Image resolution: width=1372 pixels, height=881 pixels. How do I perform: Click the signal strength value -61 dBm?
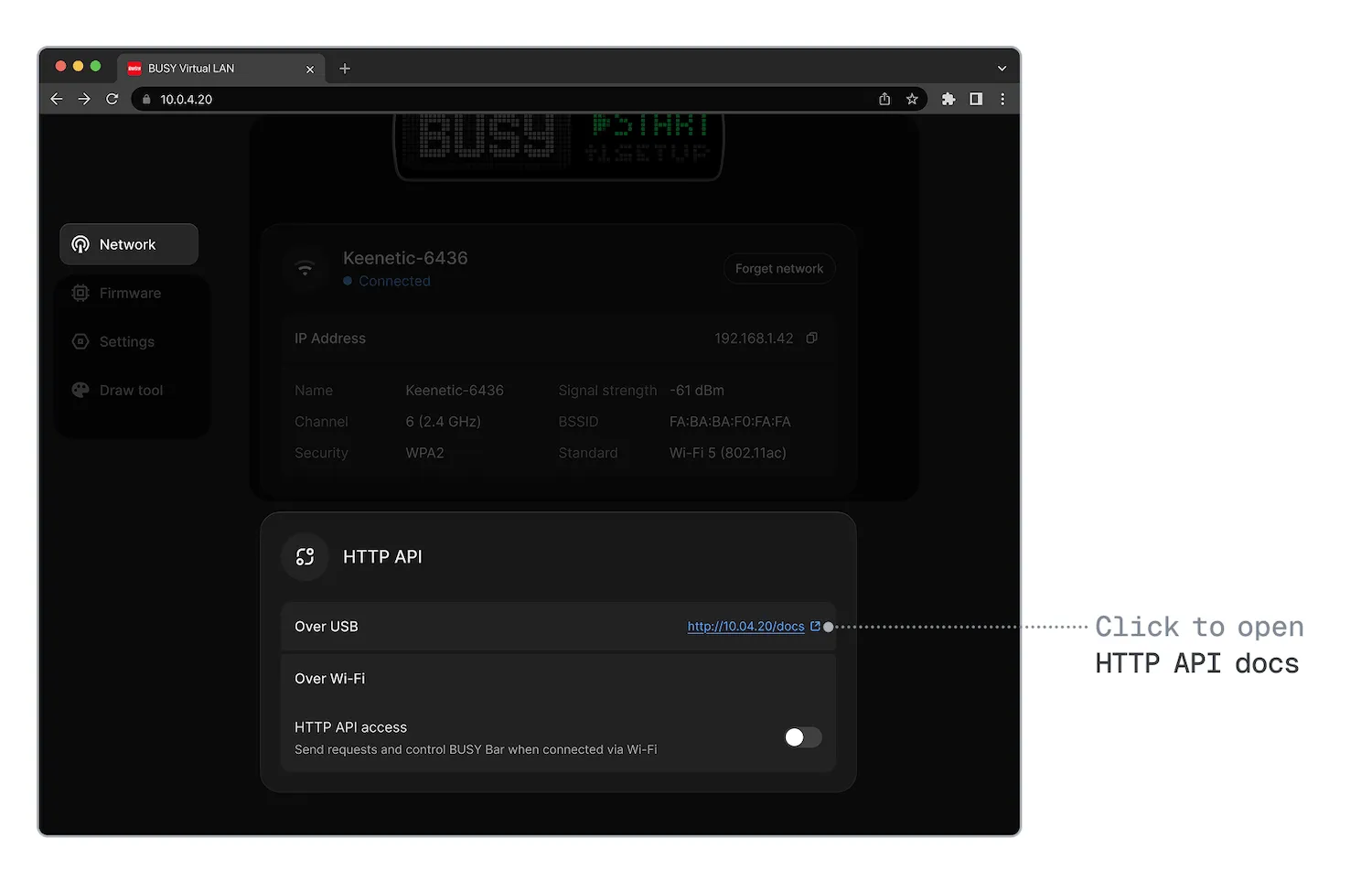click(x=697, y=391)
